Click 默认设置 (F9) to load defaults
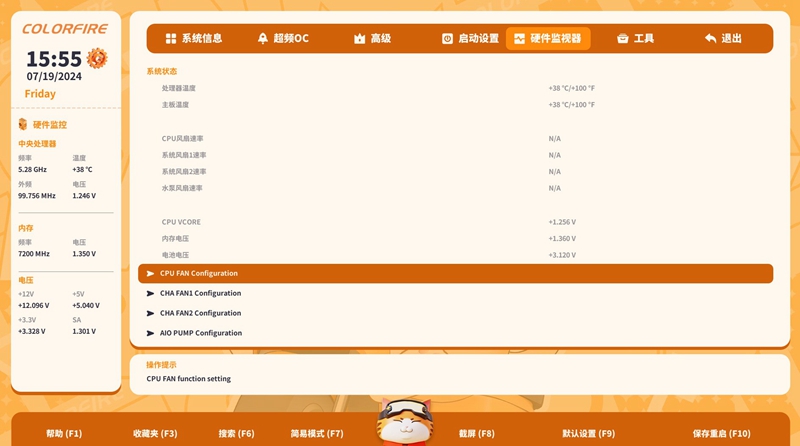800x446 pixels. pos(588,433)
